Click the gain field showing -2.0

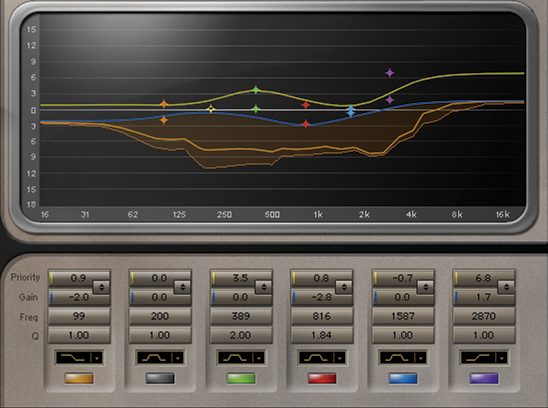(x=79, y=297)
